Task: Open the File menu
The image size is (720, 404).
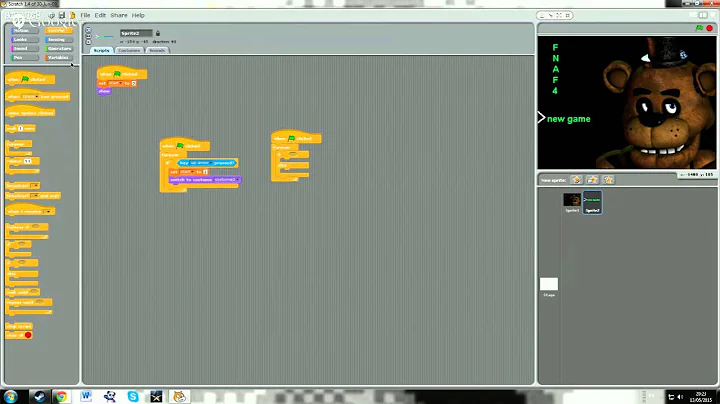Action: (x=85, y=15)
